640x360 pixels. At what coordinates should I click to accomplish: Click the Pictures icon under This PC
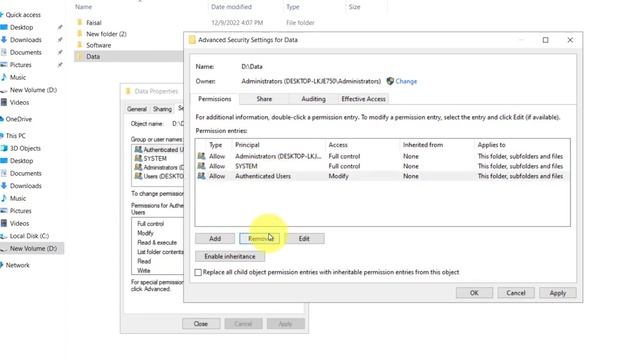(4, 211)
